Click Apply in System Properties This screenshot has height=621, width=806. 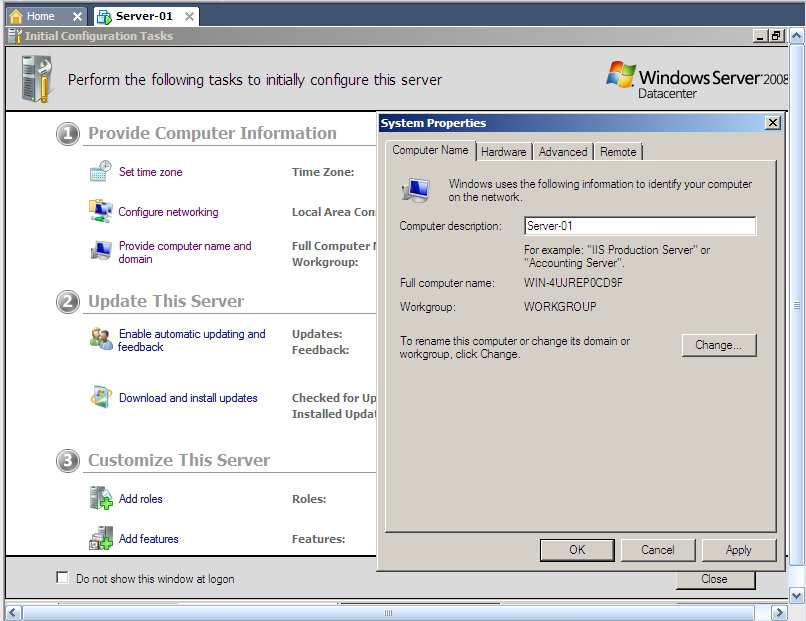(x=739, y=550)
